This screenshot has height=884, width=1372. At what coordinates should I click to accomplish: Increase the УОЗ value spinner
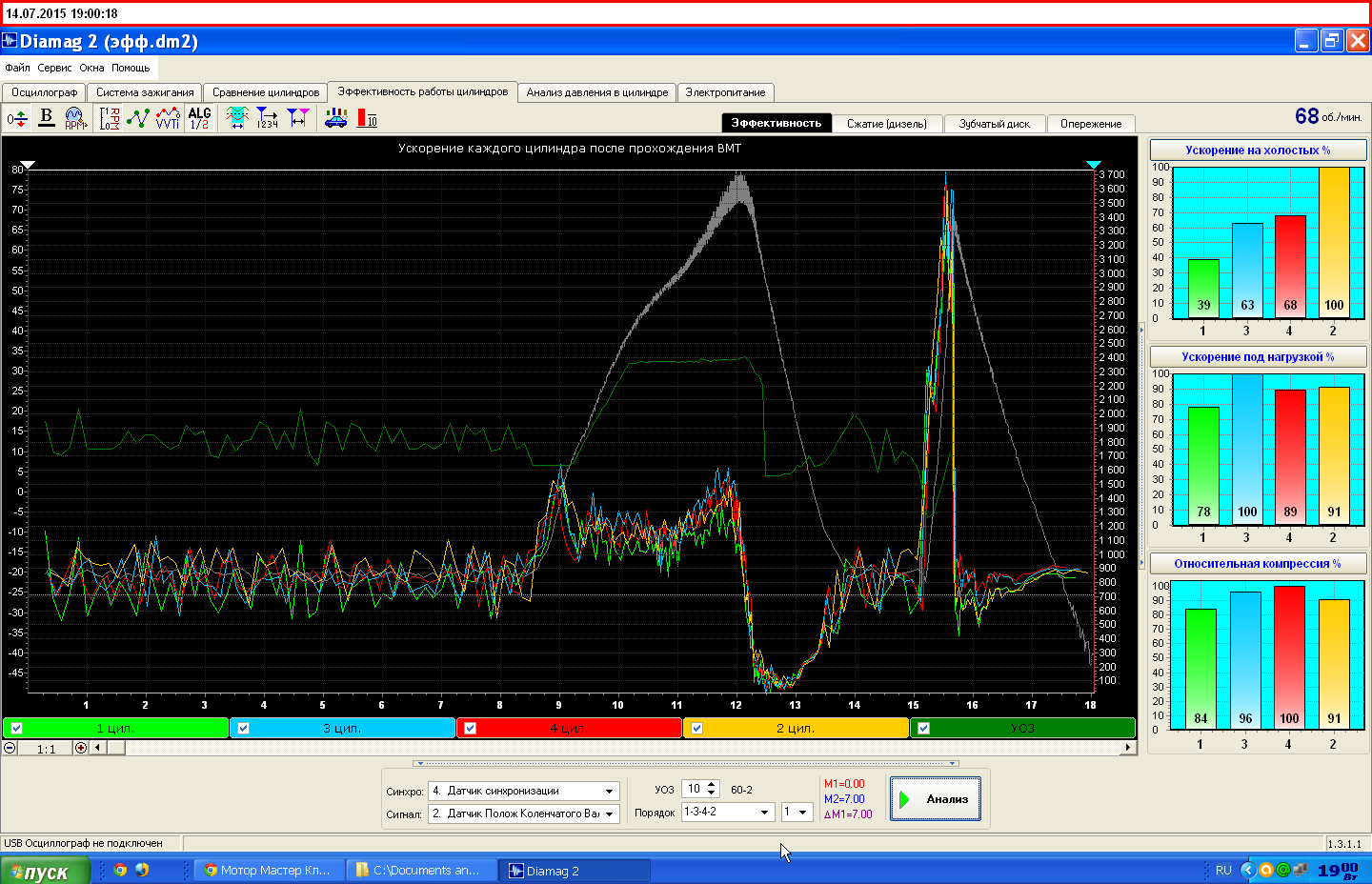pos(711,785)
